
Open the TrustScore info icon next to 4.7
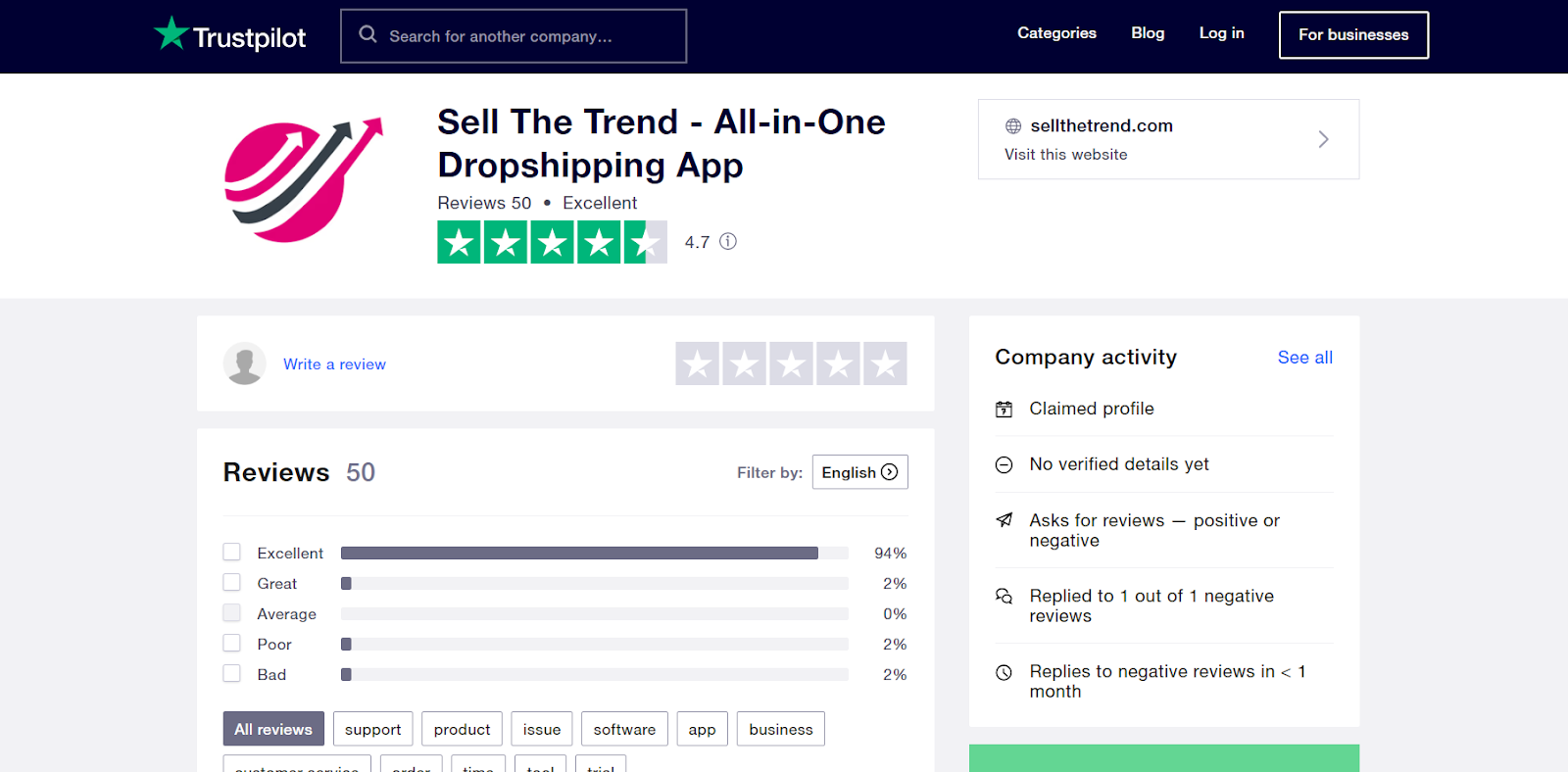click(x=728, y=241)
